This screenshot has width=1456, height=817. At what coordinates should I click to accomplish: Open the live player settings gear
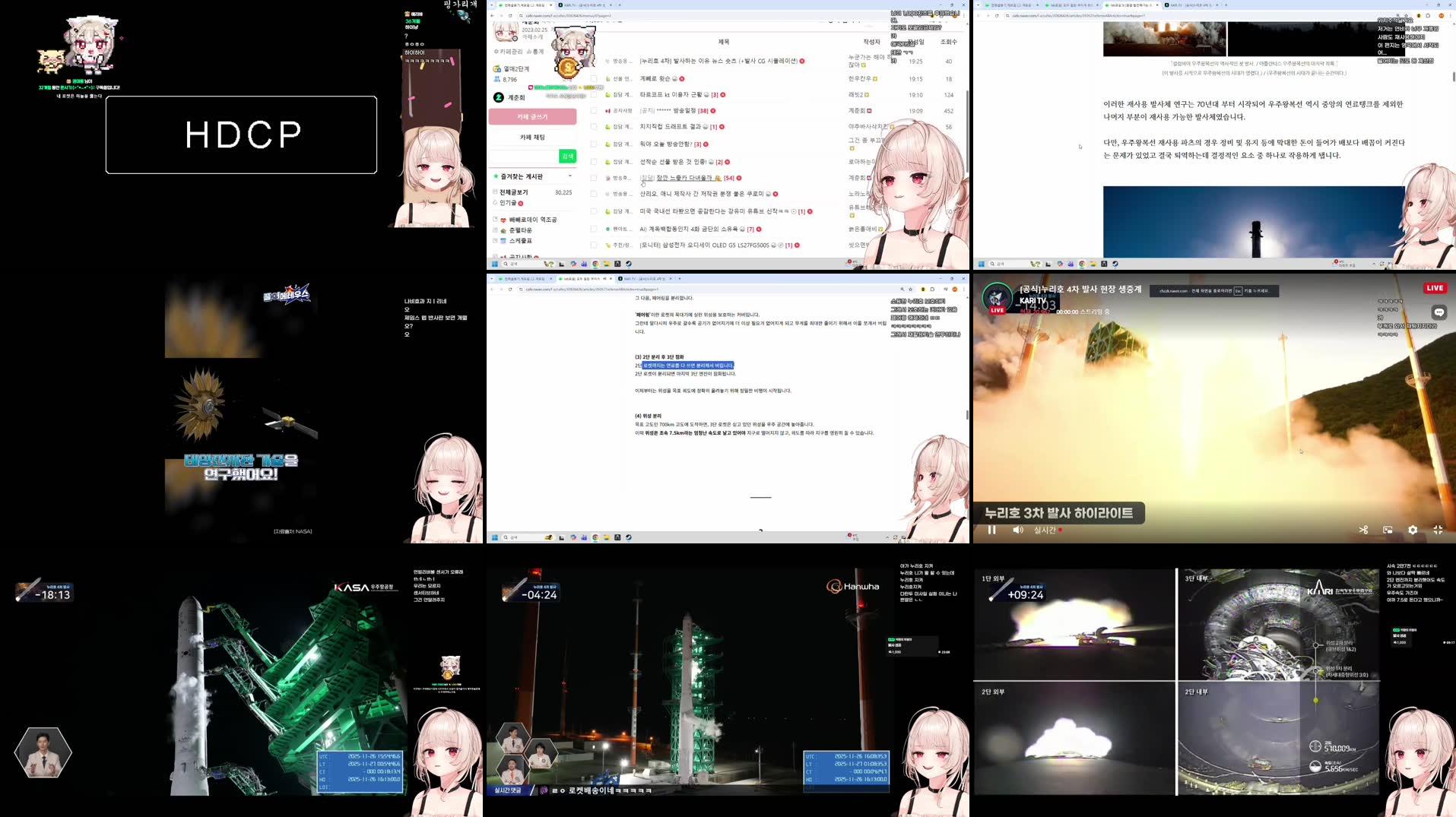[1413, 529]
